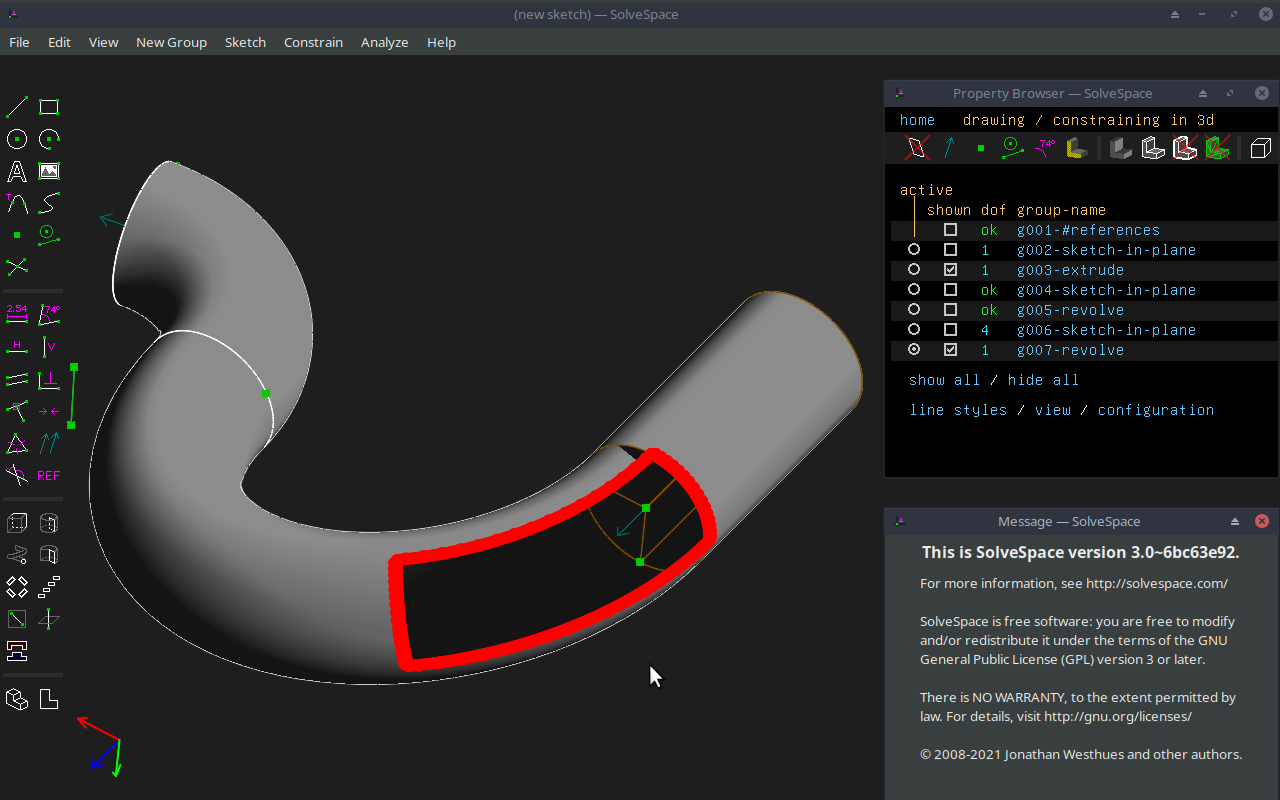Apply the distance dimension constraint tool
Screen dimensions: 1280x800
(16, 313)
